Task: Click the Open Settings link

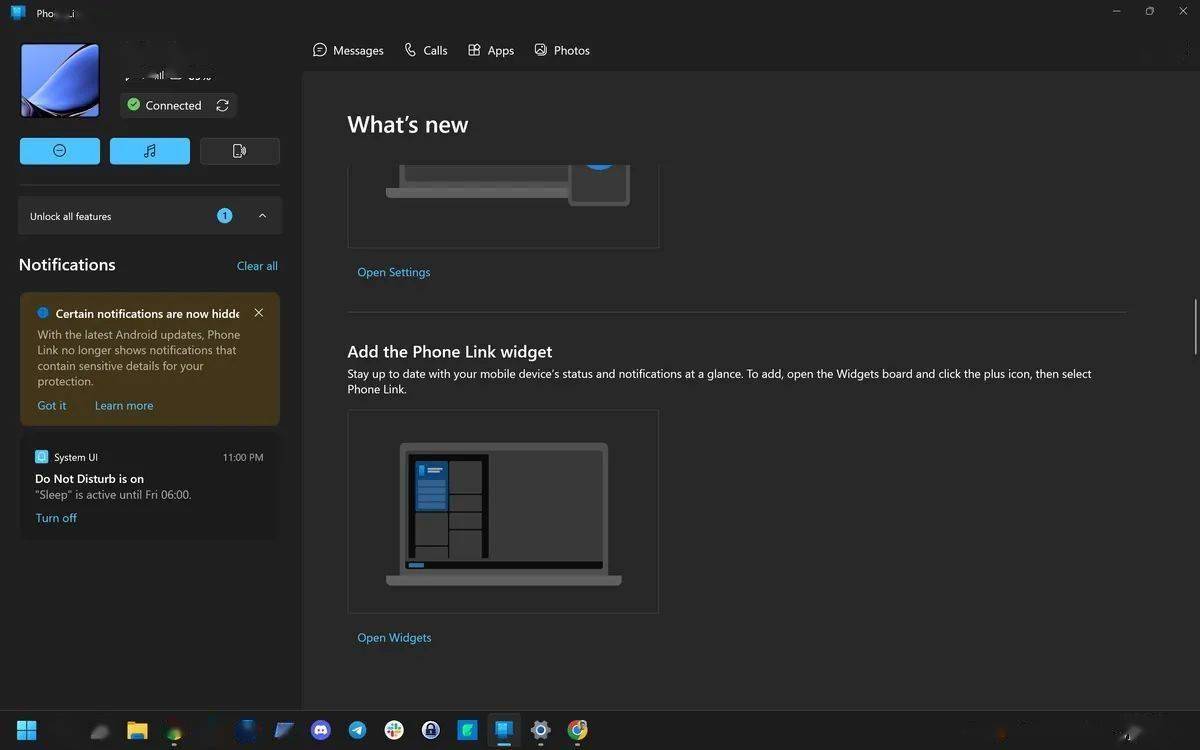Action: (394, 272)
